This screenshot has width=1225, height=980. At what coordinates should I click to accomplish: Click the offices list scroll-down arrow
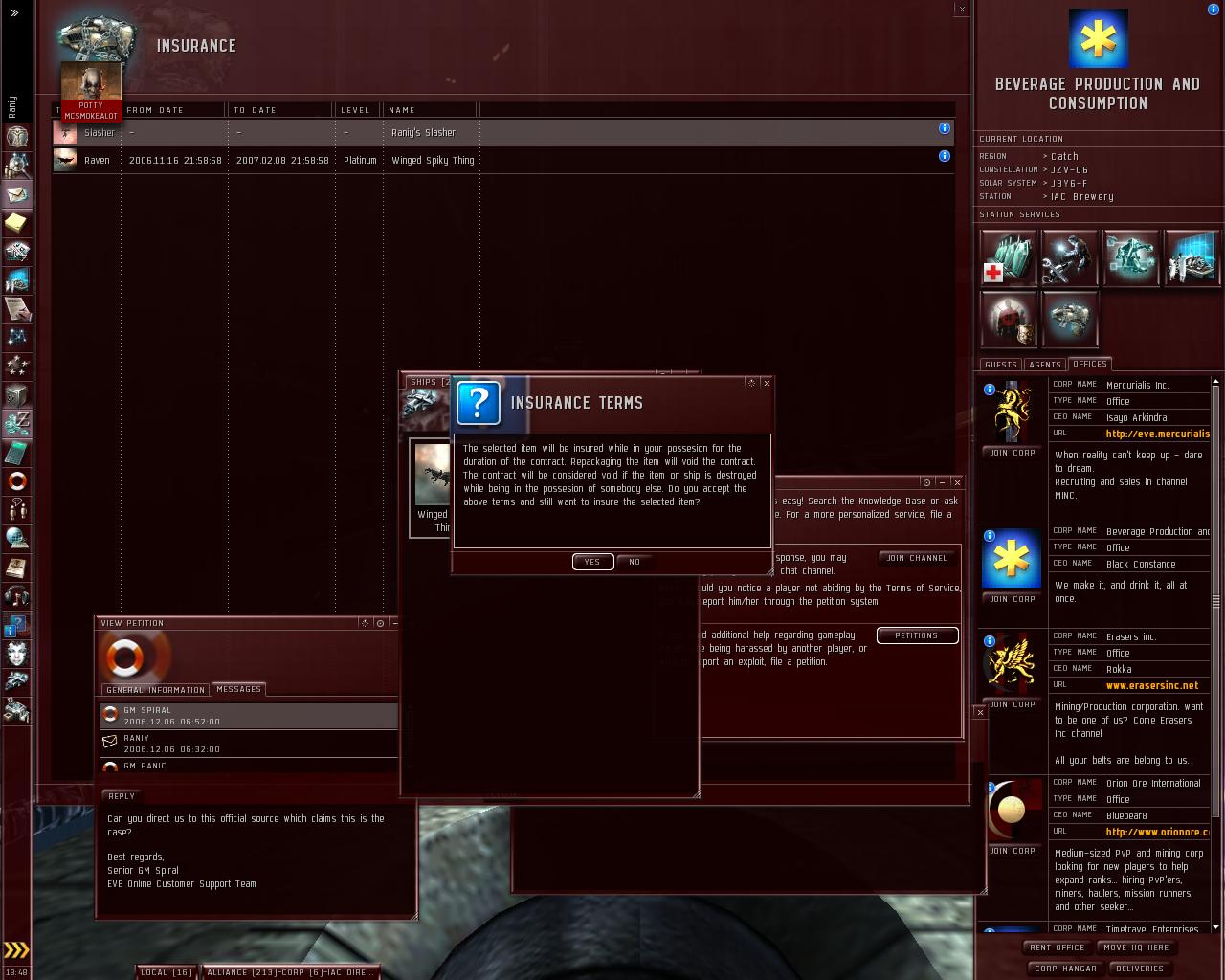pyautogui.click(x=1216, y=926)
